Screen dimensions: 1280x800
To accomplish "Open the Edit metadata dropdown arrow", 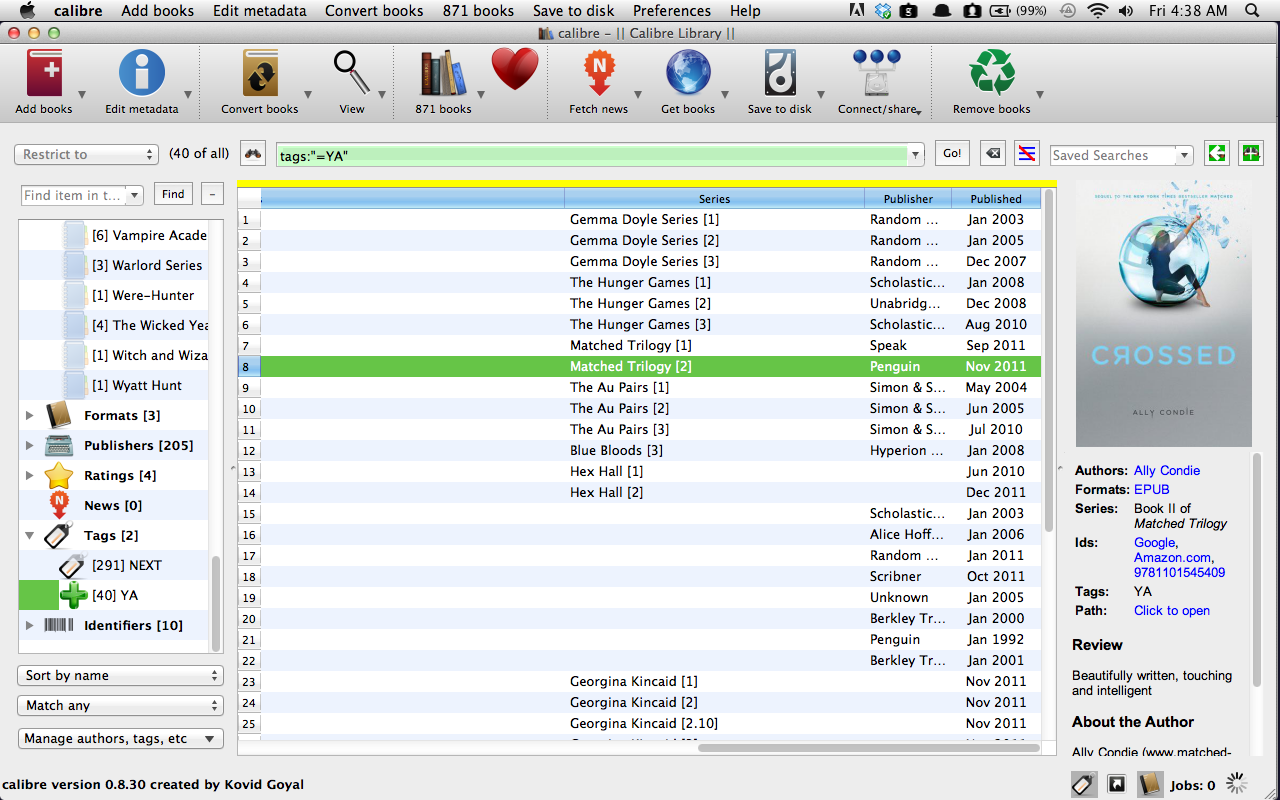I will (187, 96).
